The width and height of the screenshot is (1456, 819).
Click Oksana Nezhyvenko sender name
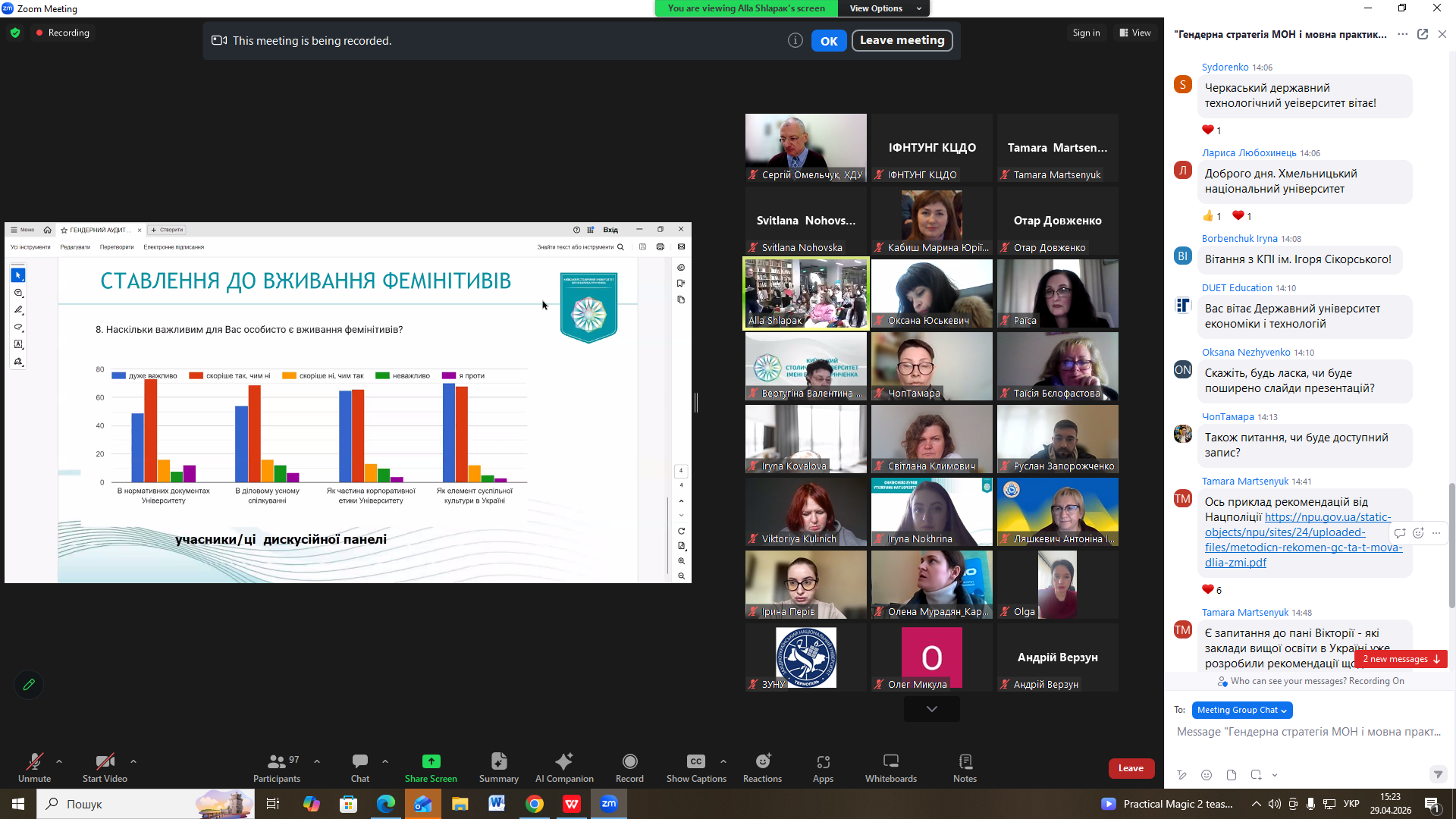(1246, 353)
